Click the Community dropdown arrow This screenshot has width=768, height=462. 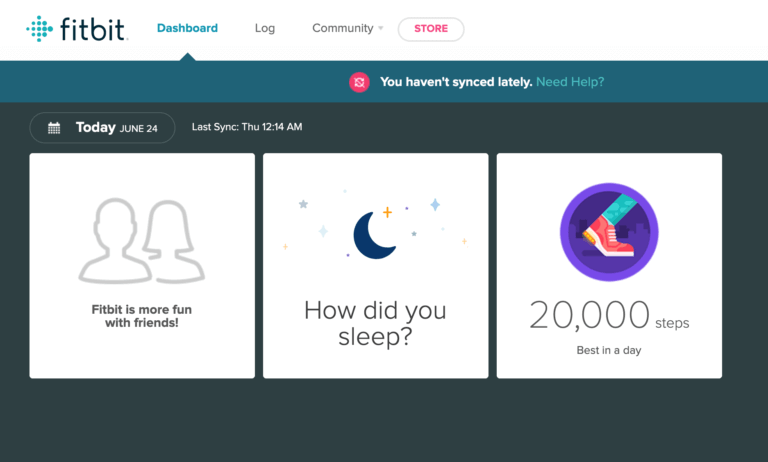(380, 29)
